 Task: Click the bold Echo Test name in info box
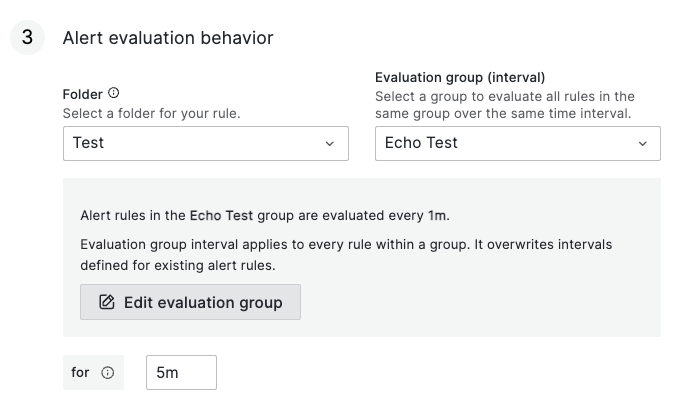[221, 215]
